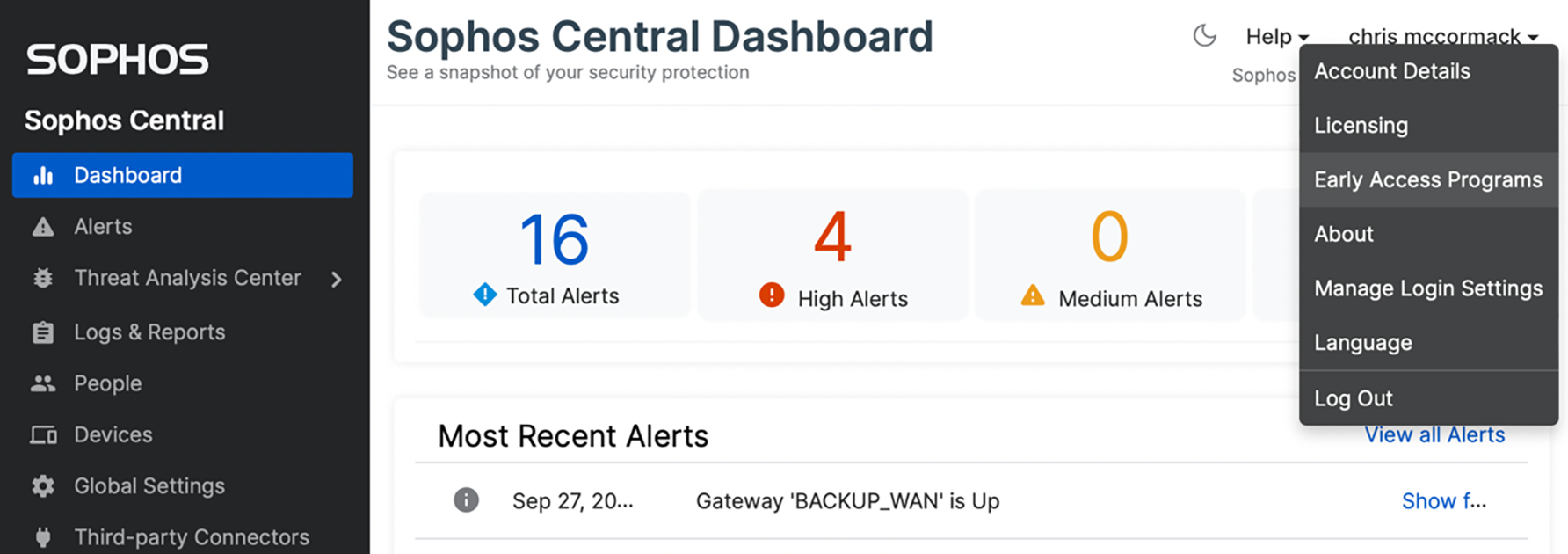
Task: Click the People group icon
Action: [x=43, y=383]
